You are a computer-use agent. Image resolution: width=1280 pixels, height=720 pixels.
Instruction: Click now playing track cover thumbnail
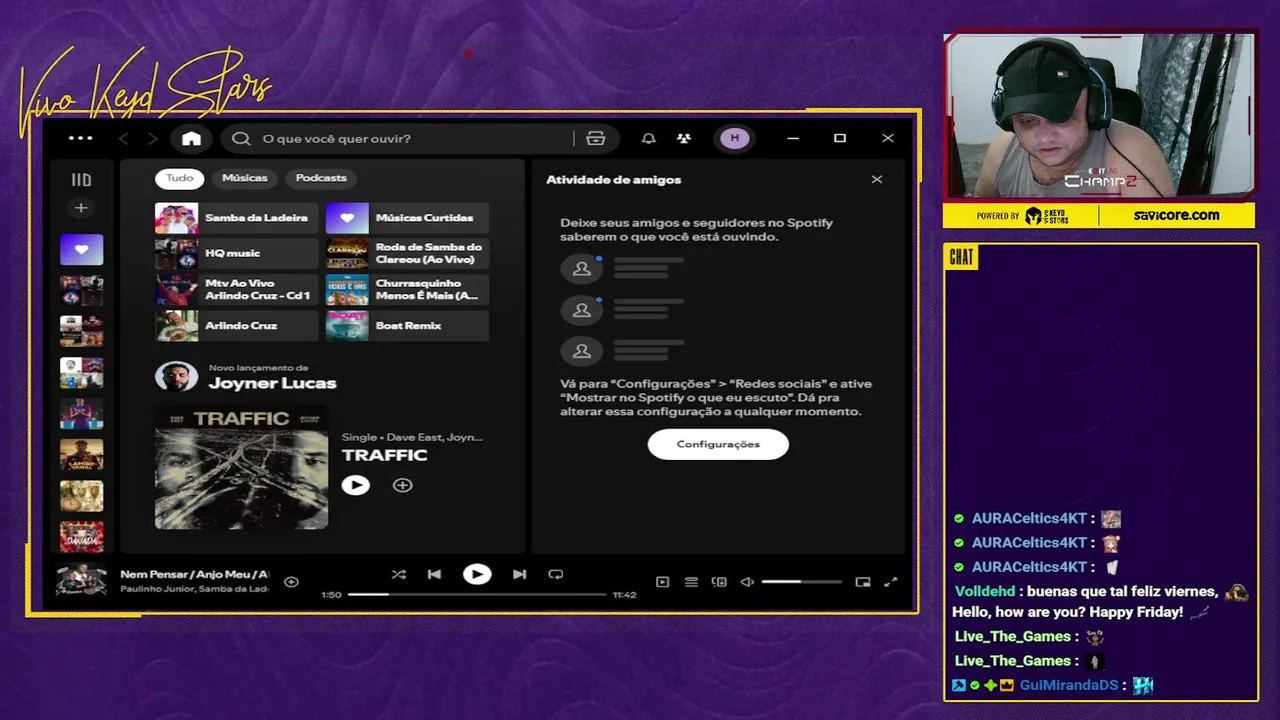[x=81, y=581]
